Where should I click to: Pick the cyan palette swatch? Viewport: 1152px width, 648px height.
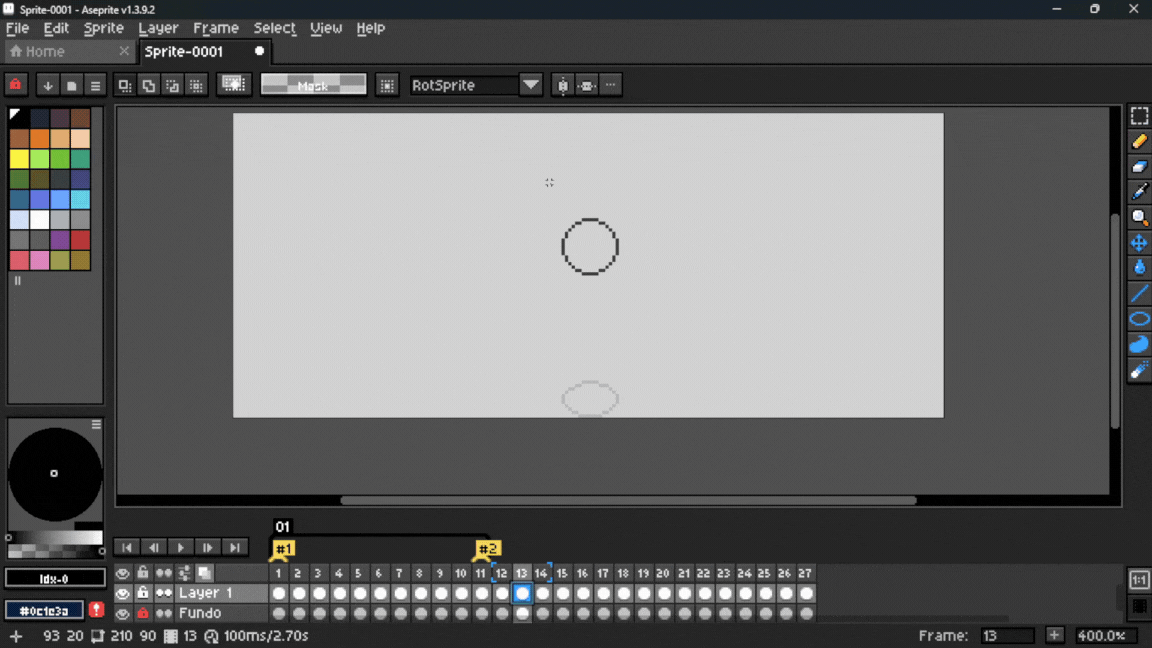81,199
